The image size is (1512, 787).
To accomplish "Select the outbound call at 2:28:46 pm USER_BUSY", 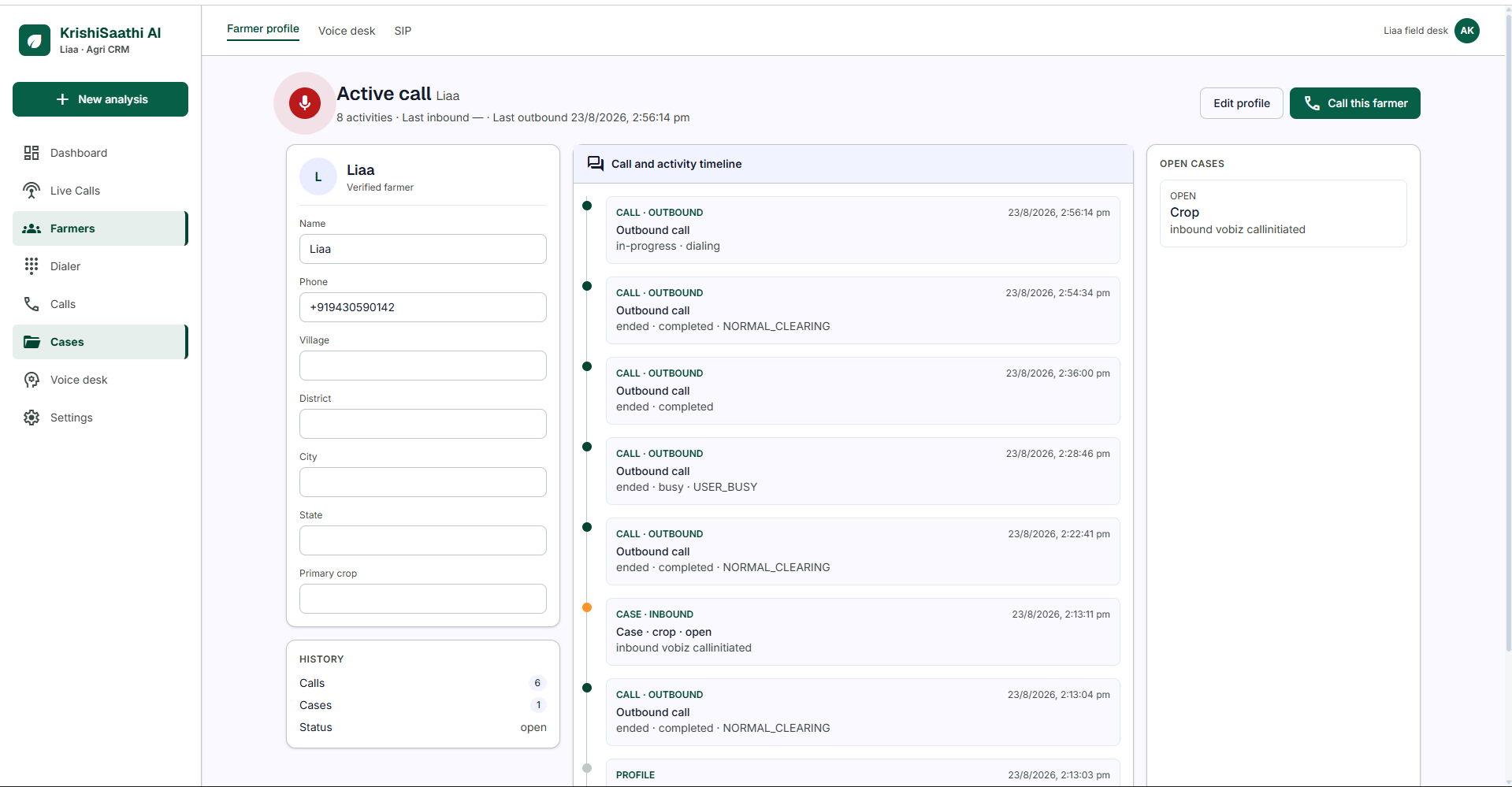I will (x=863, y=471).
